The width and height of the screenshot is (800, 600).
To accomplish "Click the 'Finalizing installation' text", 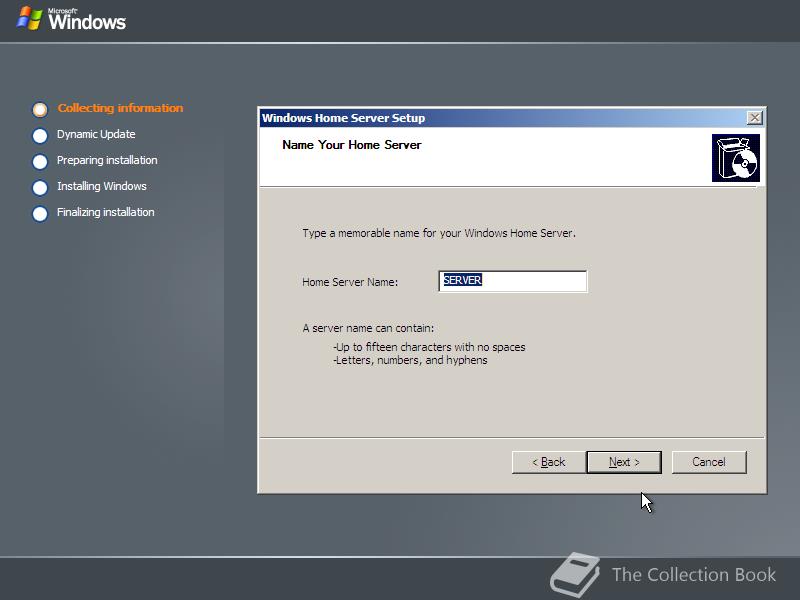I will [x=106, y=212].
